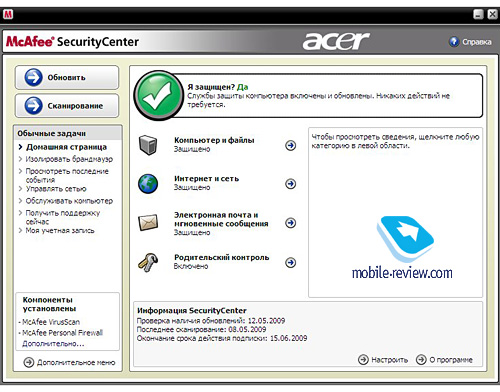Expand Электронная почта category with its arrow
The height and width of the screenshot is (392, 500).
click(291, 223)
